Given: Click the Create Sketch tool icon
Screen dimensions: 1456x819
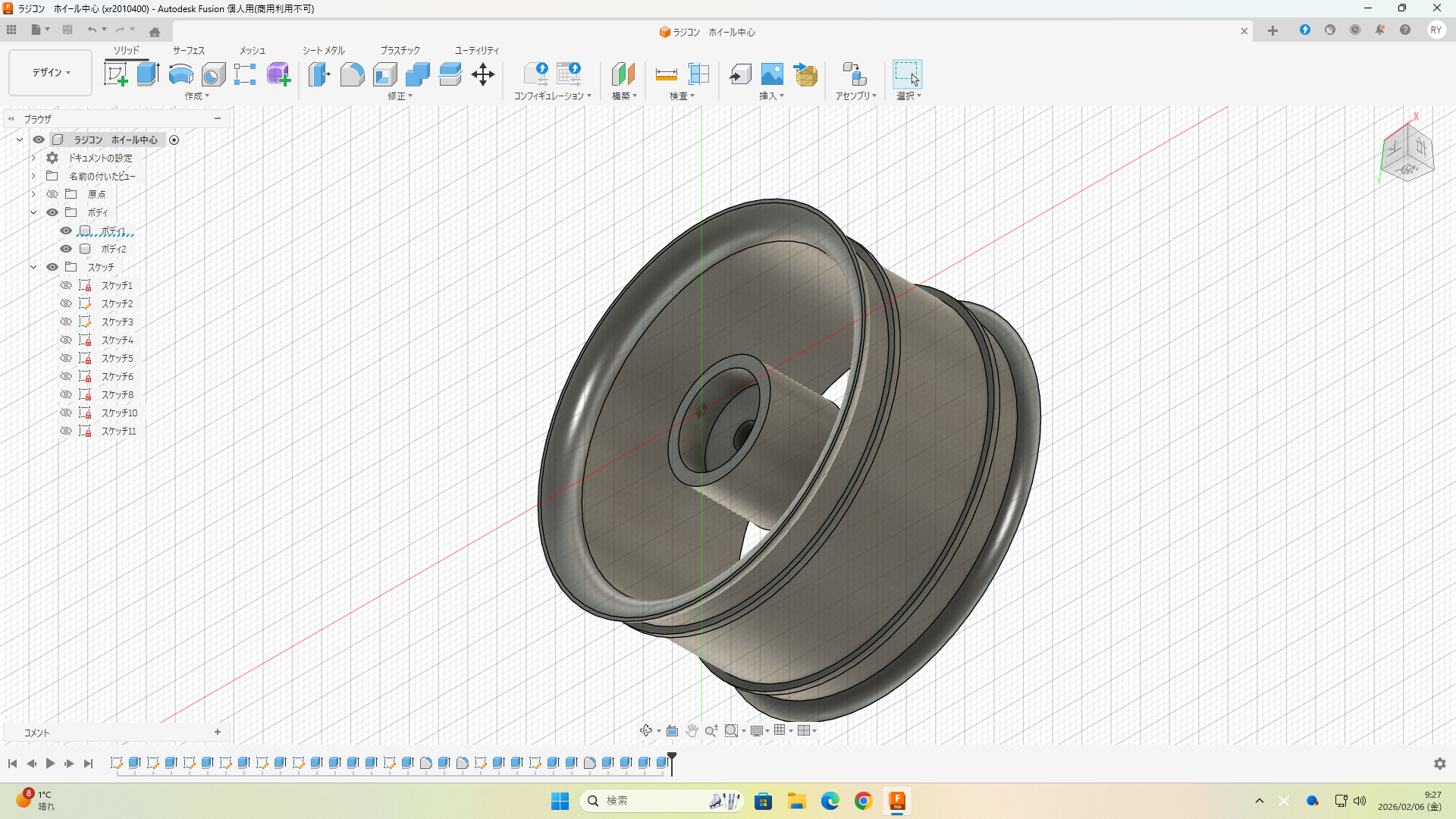Looking at the screenshot, I should coord(115,74).
